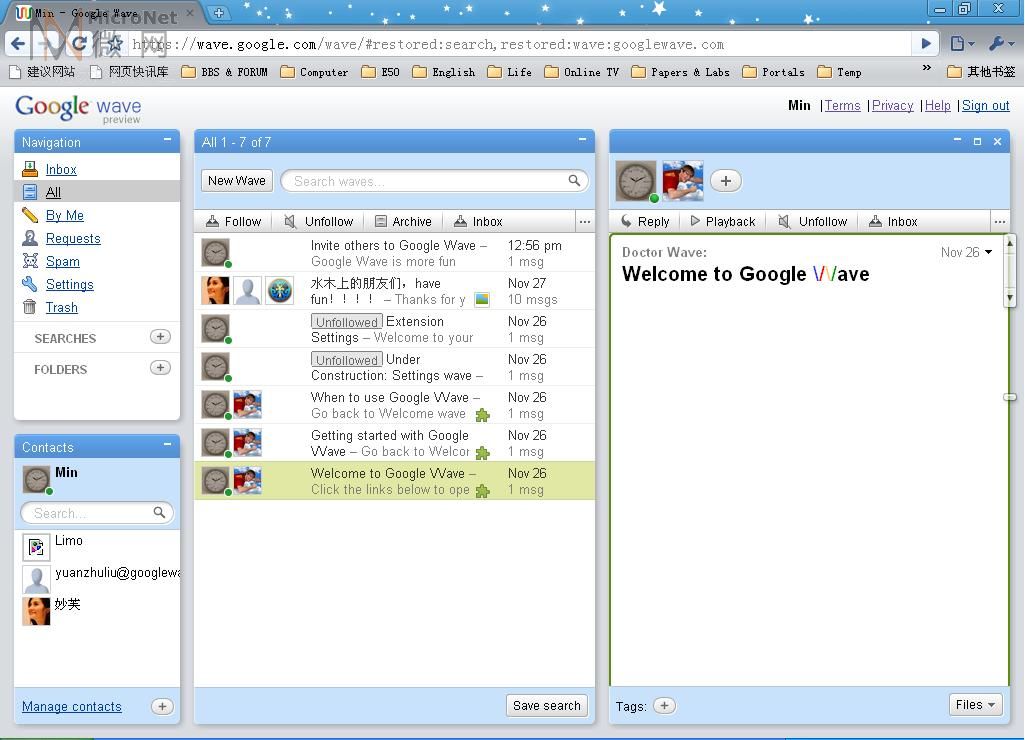Open the Trash navigation link
Screen dimensions: 1025x740
click(x=61, y=307)
